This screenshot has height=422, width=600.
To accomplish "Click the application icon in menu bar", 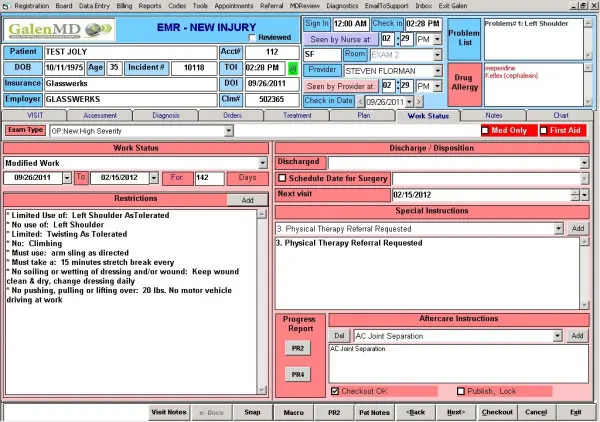I will 5,6.
